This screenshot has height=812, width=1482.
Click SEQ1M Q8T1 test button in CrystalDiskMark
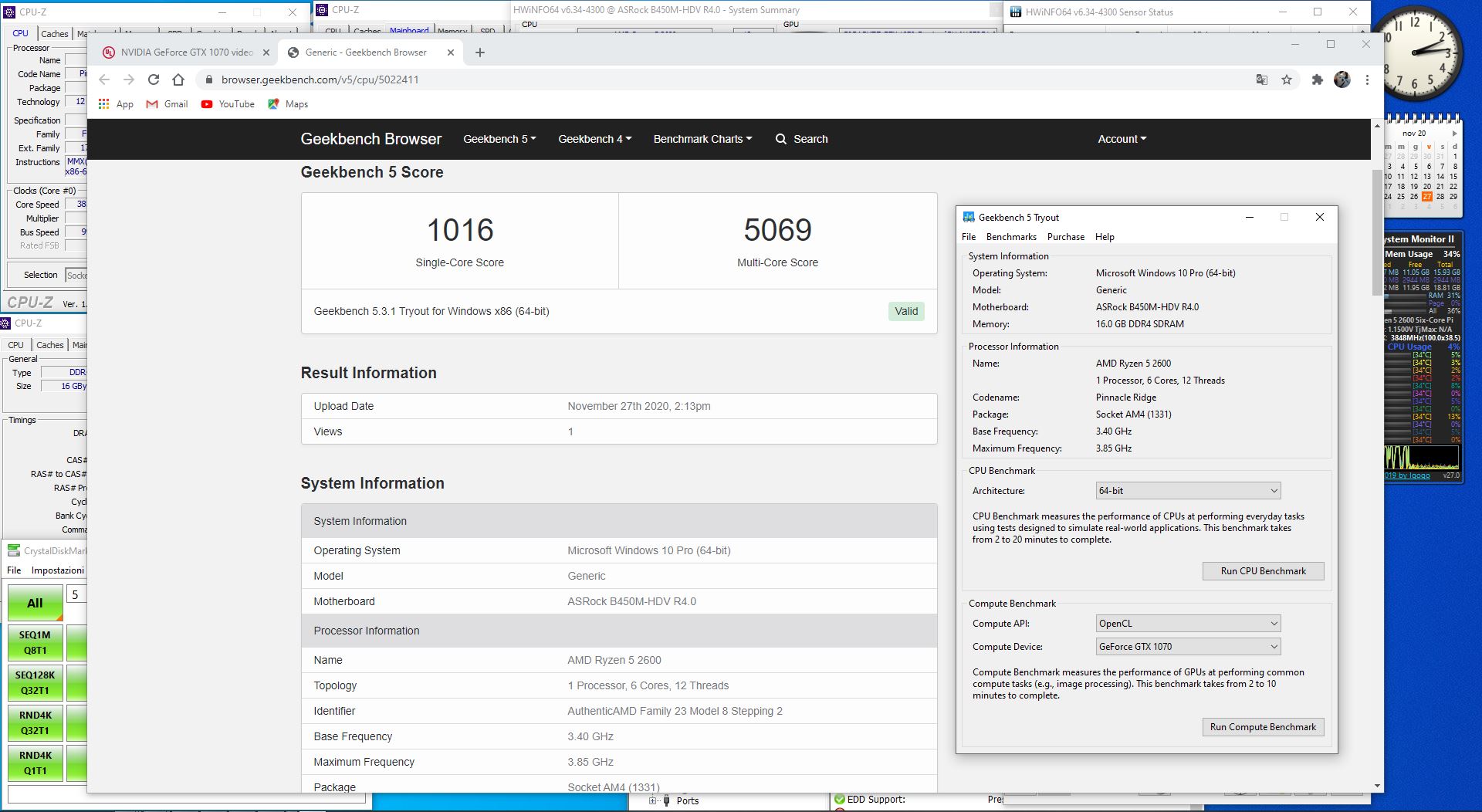35,643
